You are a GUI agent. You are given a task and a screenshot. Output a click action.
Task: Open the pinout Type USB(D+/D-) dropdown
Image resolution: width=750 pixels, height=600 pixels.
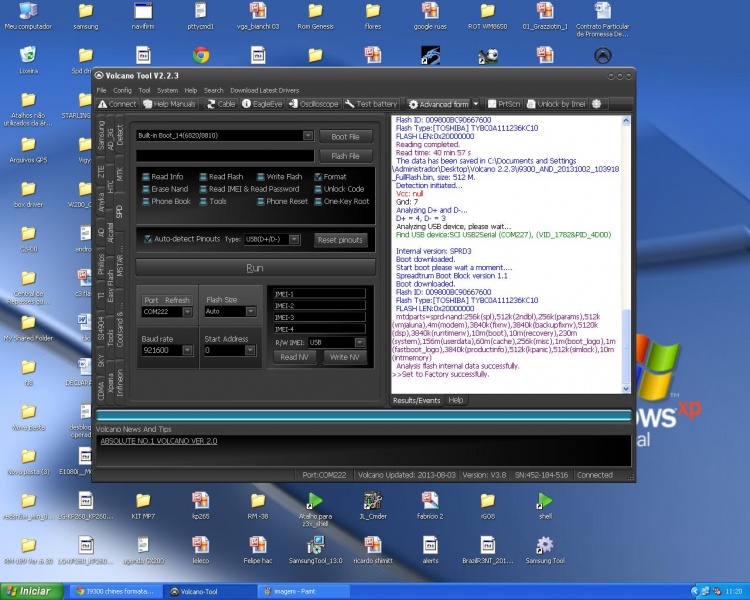point(295,239)
